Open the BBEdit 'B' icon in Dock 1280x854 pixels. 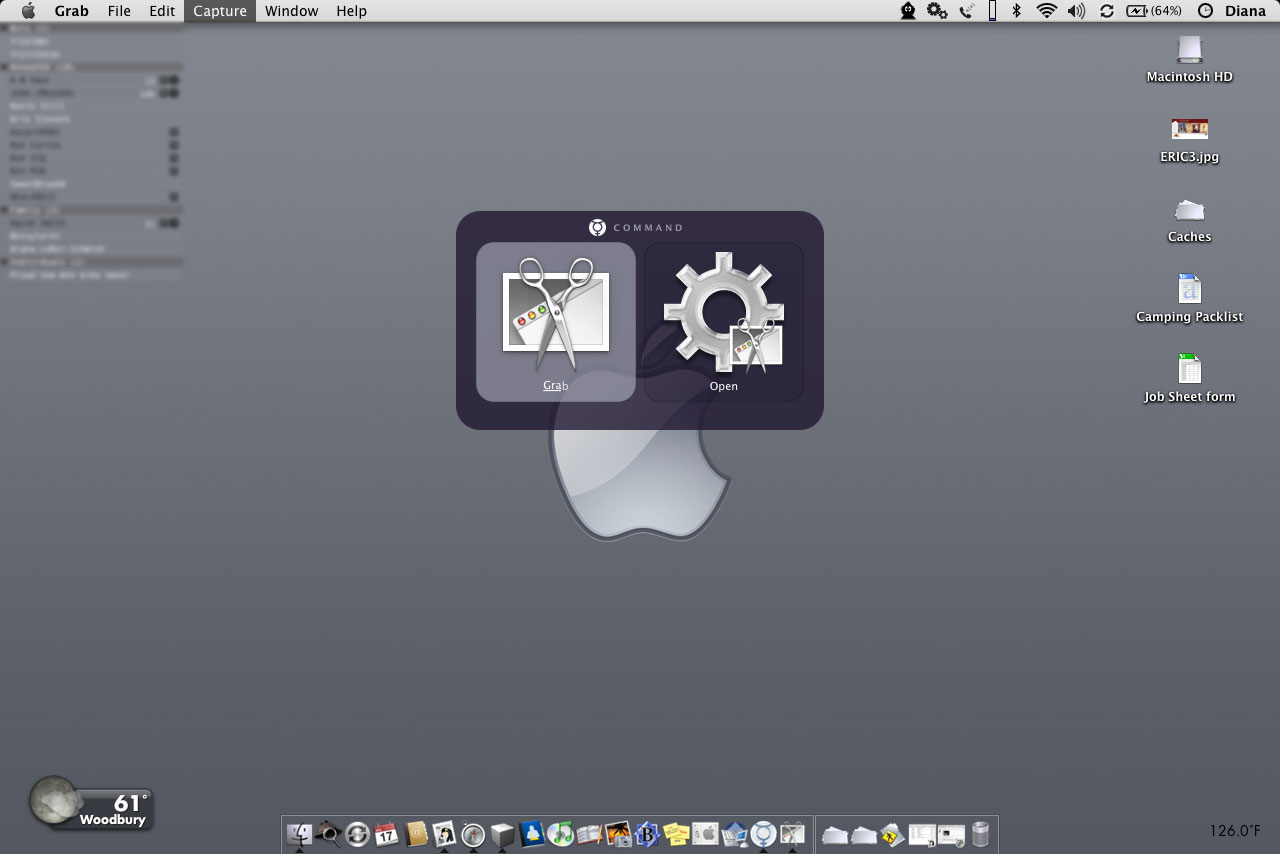[647, 833]
